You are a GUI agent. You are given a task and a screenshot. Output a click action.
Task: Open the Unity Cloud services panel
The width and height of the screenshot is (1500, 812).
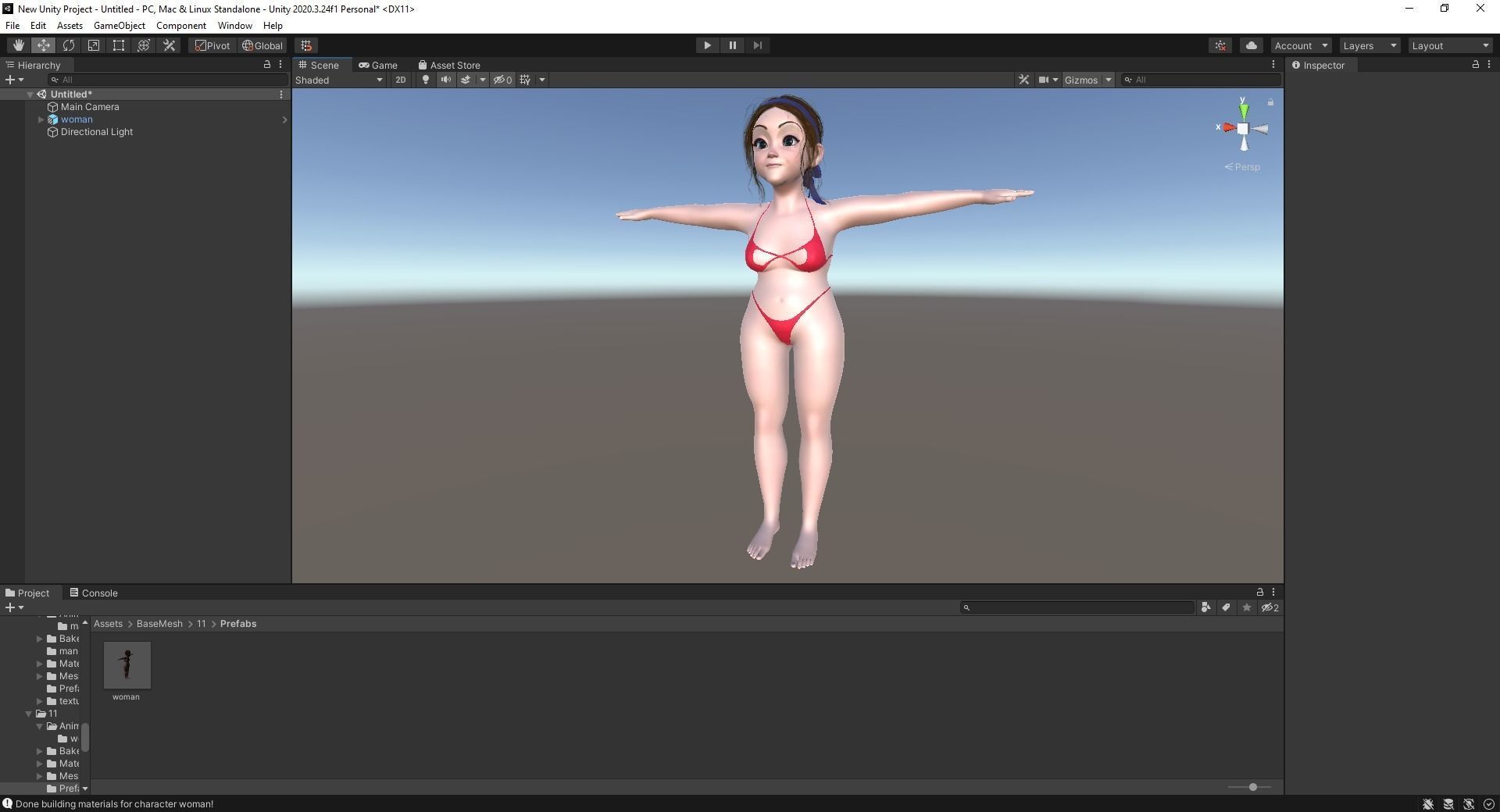click(1252, 45)
